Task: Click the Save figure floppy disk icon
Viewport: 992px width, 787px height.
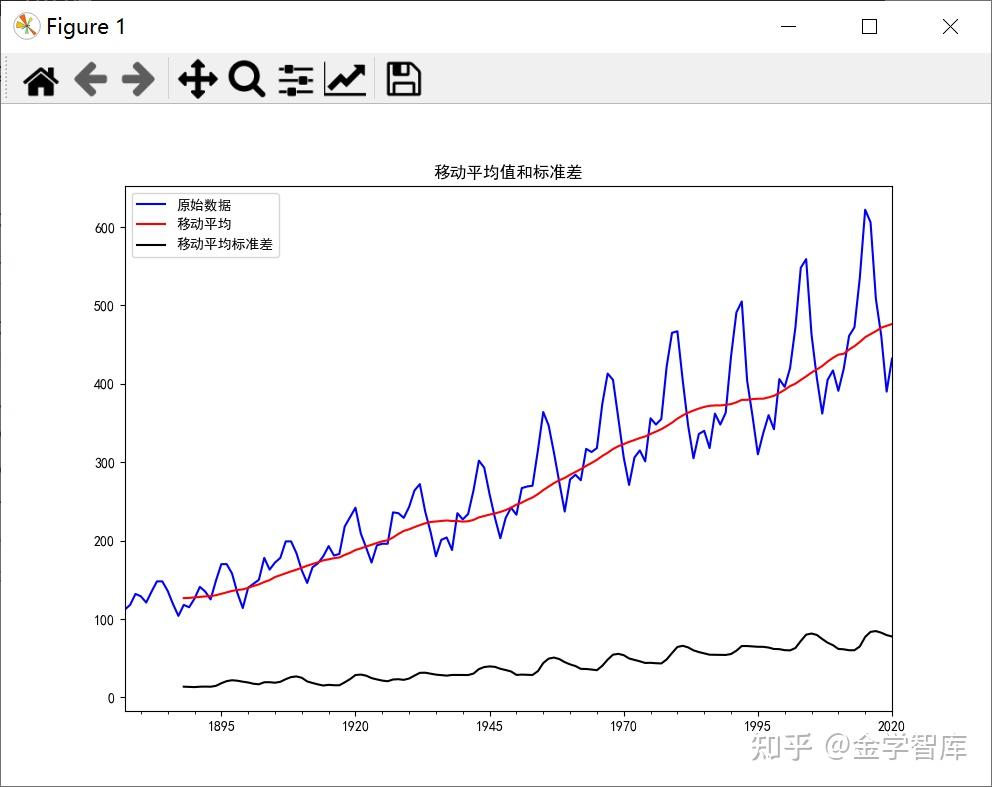Action: [x=402, y=80]
